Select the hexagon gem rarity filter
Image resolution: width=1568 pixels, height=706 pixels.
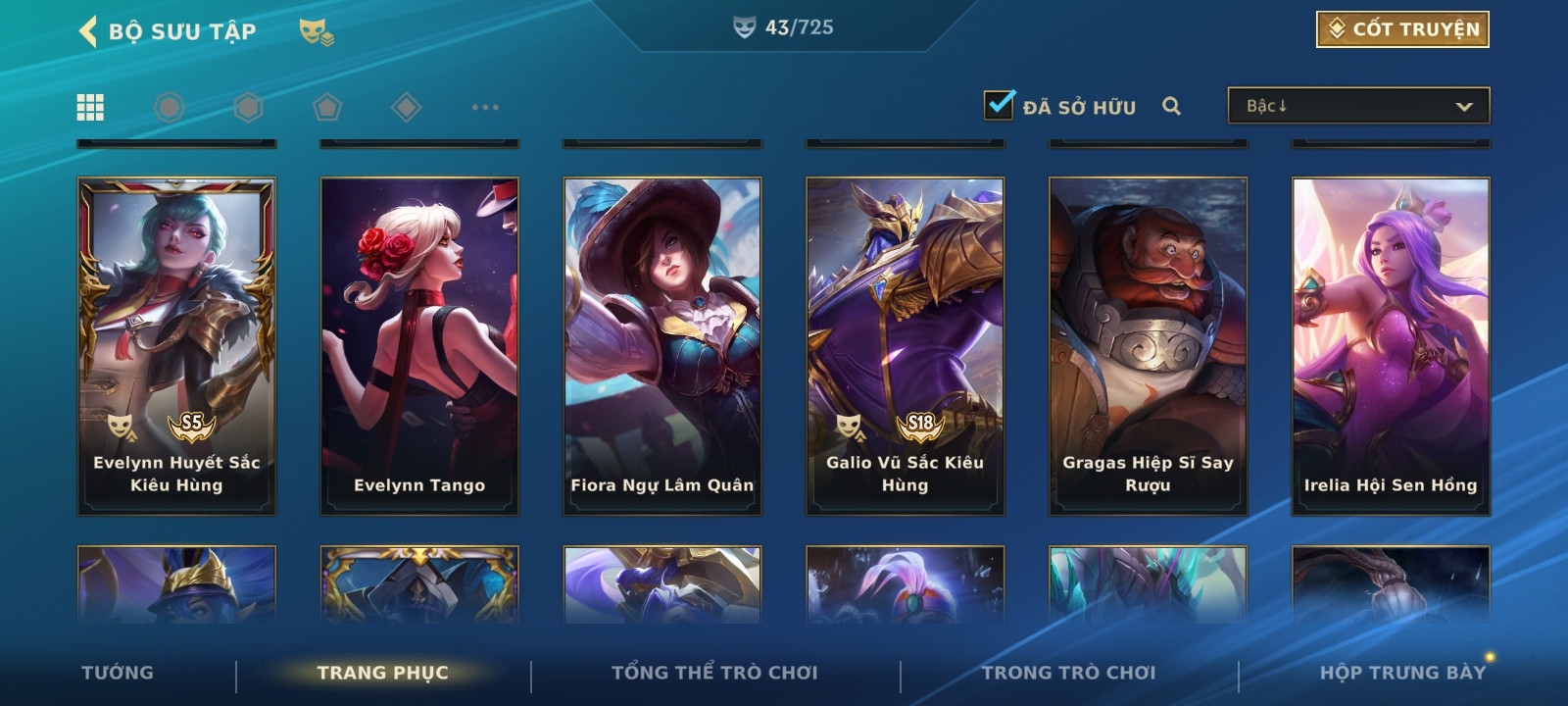[x=249, y=107]
